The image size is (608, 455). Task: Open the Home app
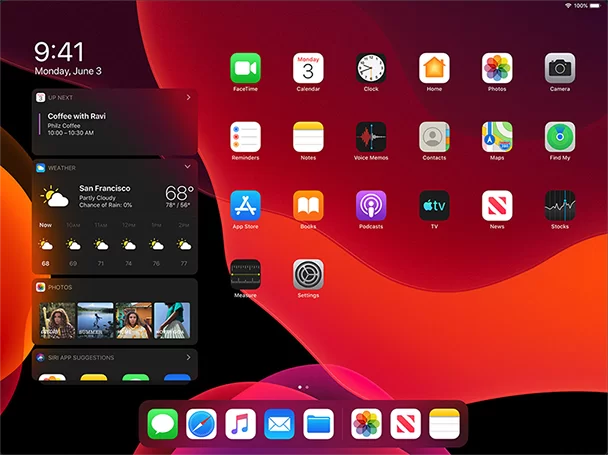[434, 68]
